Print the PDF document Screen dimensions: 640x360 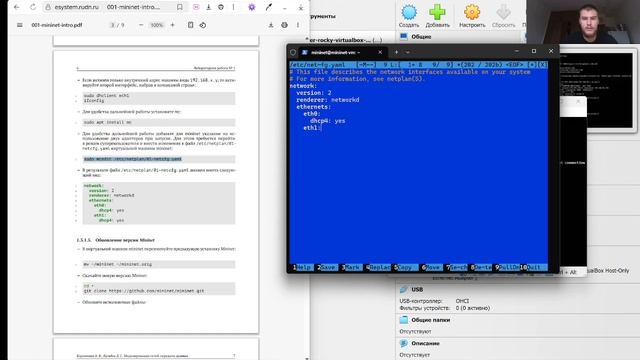click(284, 25)
